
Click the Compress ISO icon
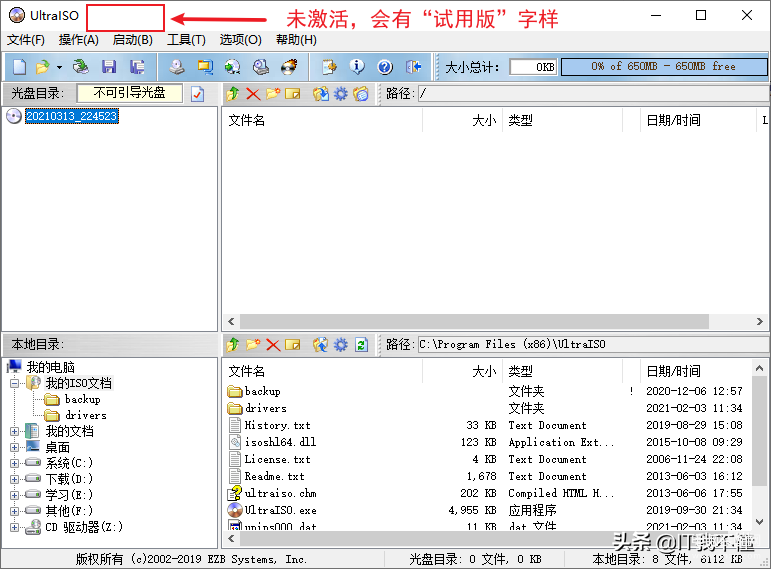click(205, 66)
